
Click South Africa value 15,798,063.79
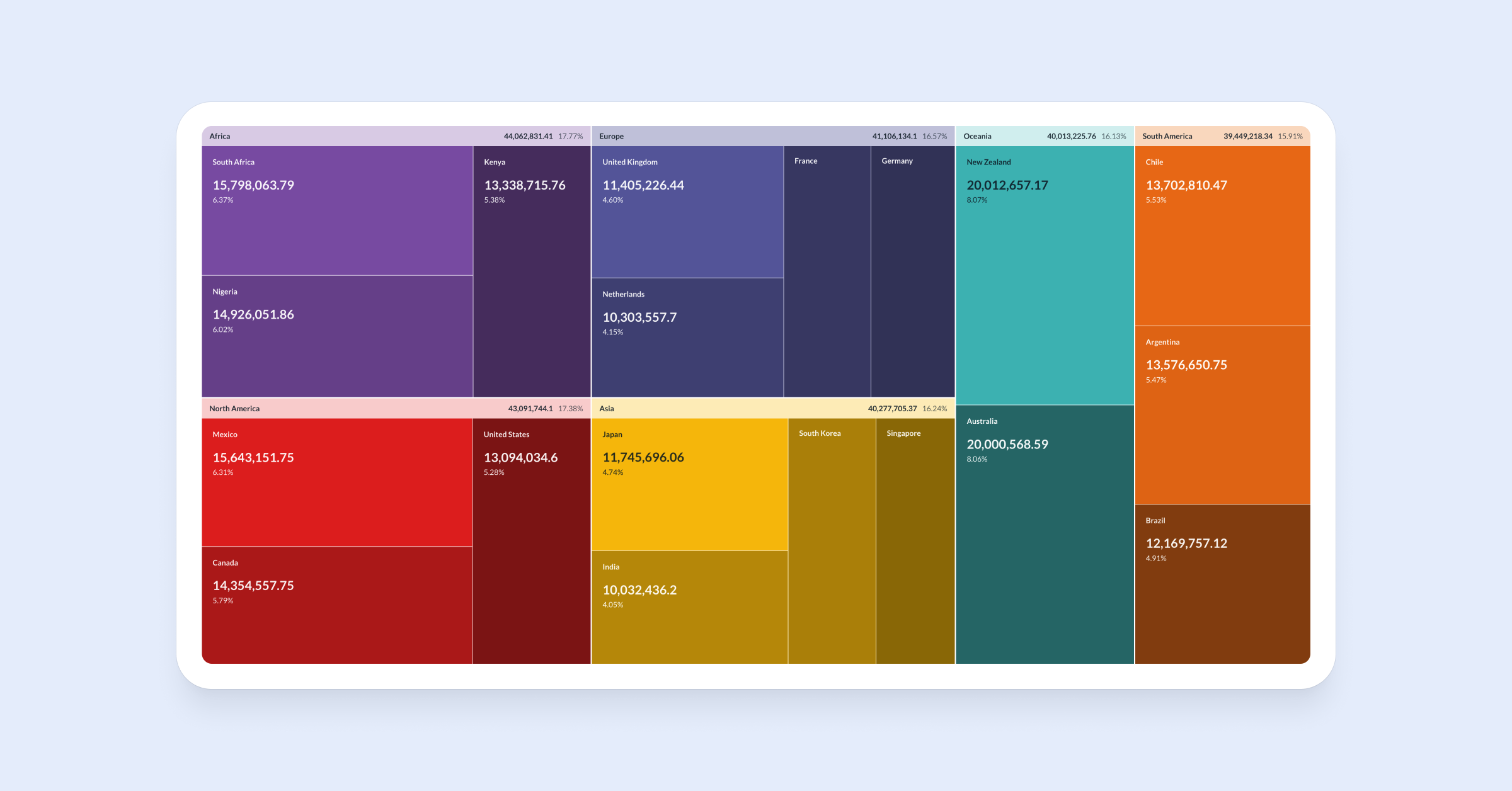tap(253, 185)
